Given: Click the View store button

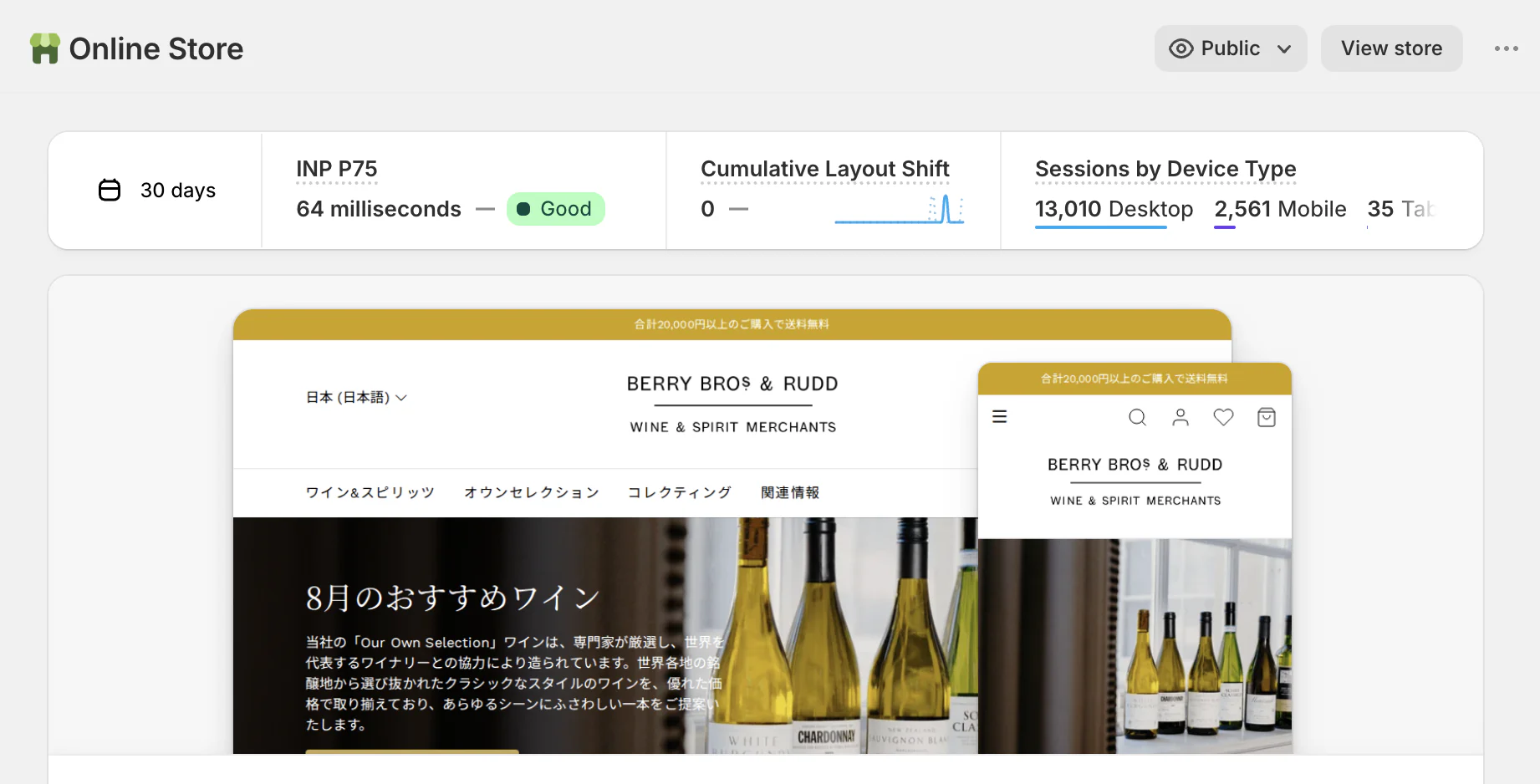Looking at the screenshot, I should click(x=1391, y=48).
